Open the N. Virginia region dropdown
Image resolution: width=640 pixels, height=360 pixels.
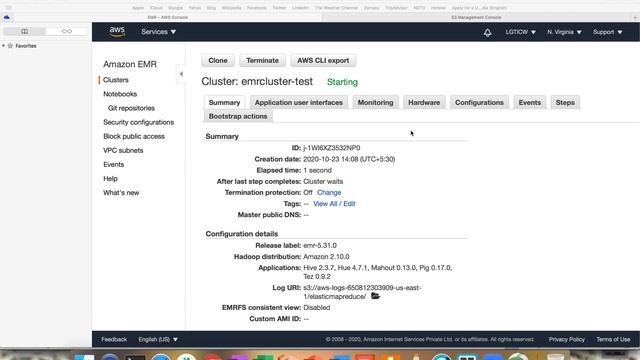pos(564,32)
